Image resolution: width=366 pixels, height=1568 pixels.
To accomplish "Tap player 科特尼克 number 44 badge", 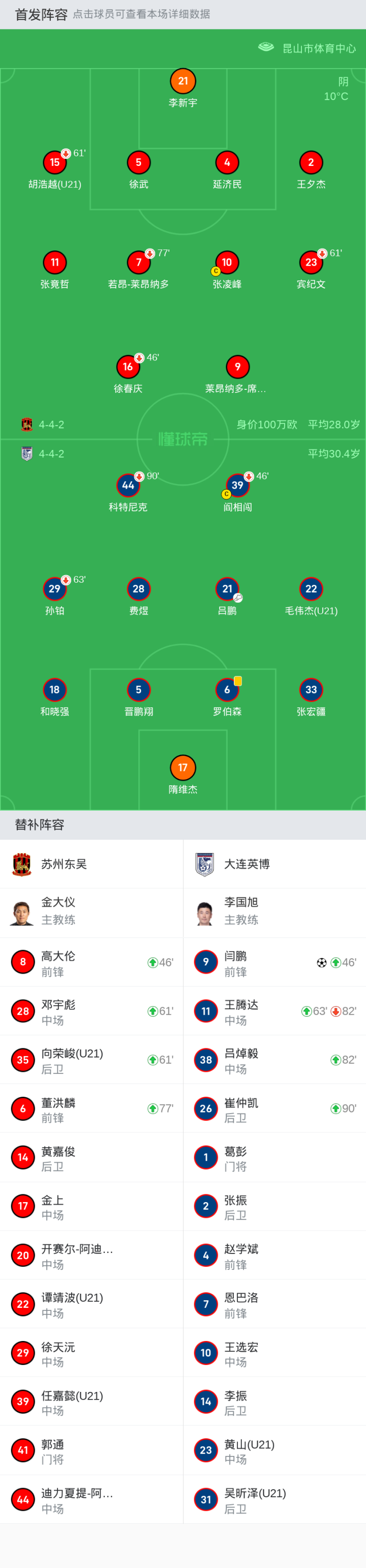I will (128, 485).
